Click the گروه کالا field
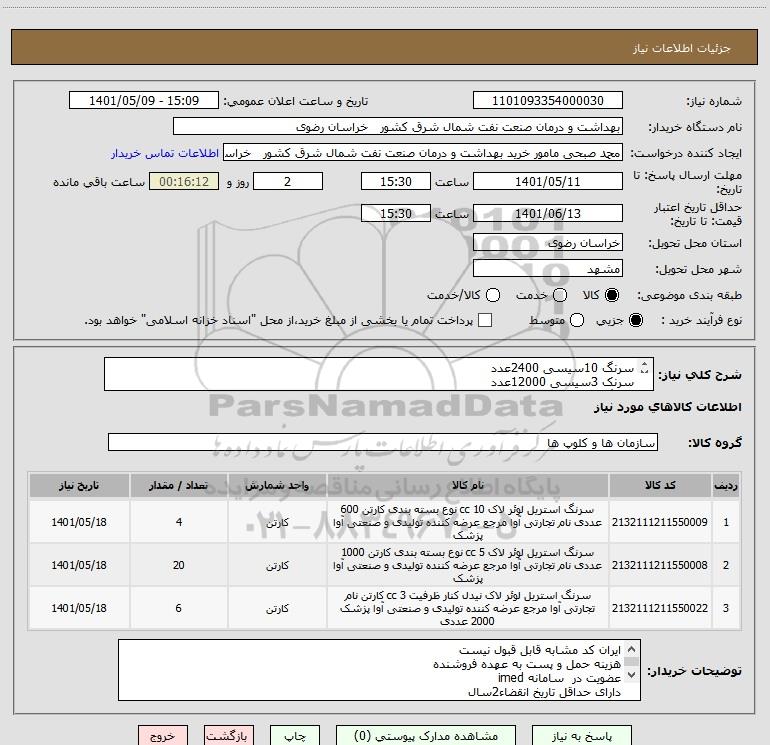Image resolution: width=770 pixels, height=745 pixels. pyautogui.click(x=383, y=442)
